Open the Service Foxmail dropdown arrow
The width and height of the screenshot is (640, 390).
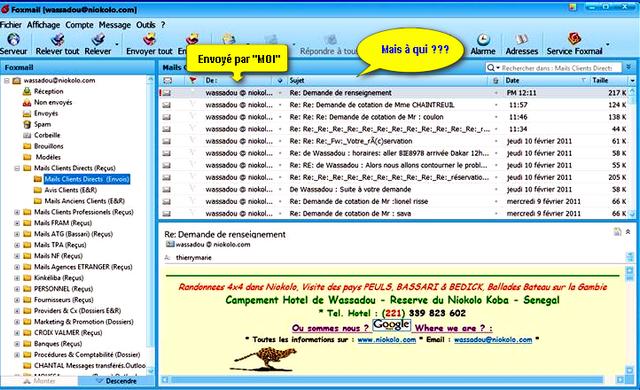[x=608, y=44]
